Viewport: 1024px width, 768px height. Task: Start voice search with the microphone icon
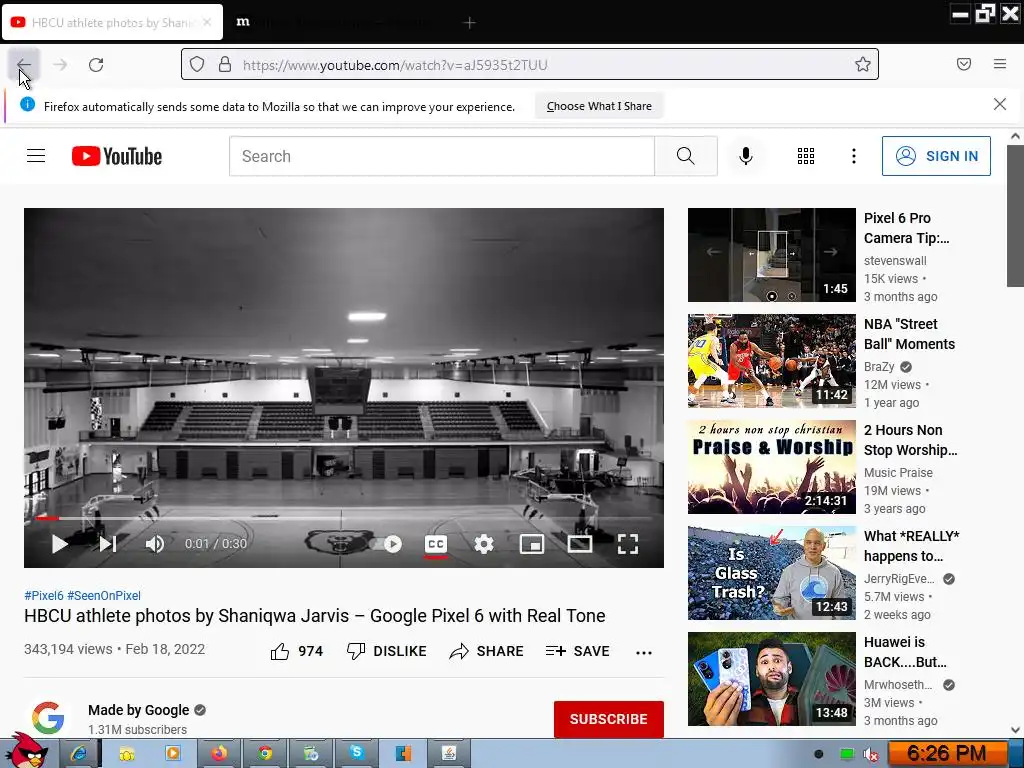(x=746, y=156)
